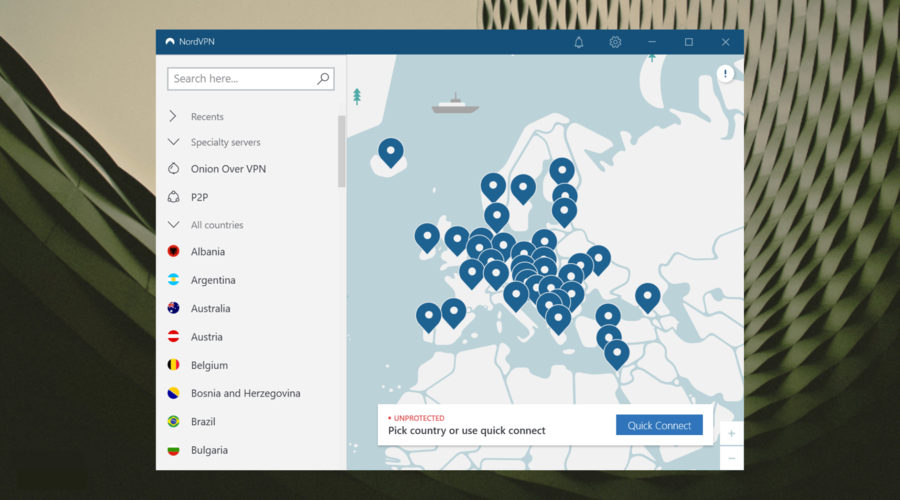Image resolution: width=900 pixels, height=500 pixels.
Task: Expand the Recents section
Action: click(x=173, y=117)
